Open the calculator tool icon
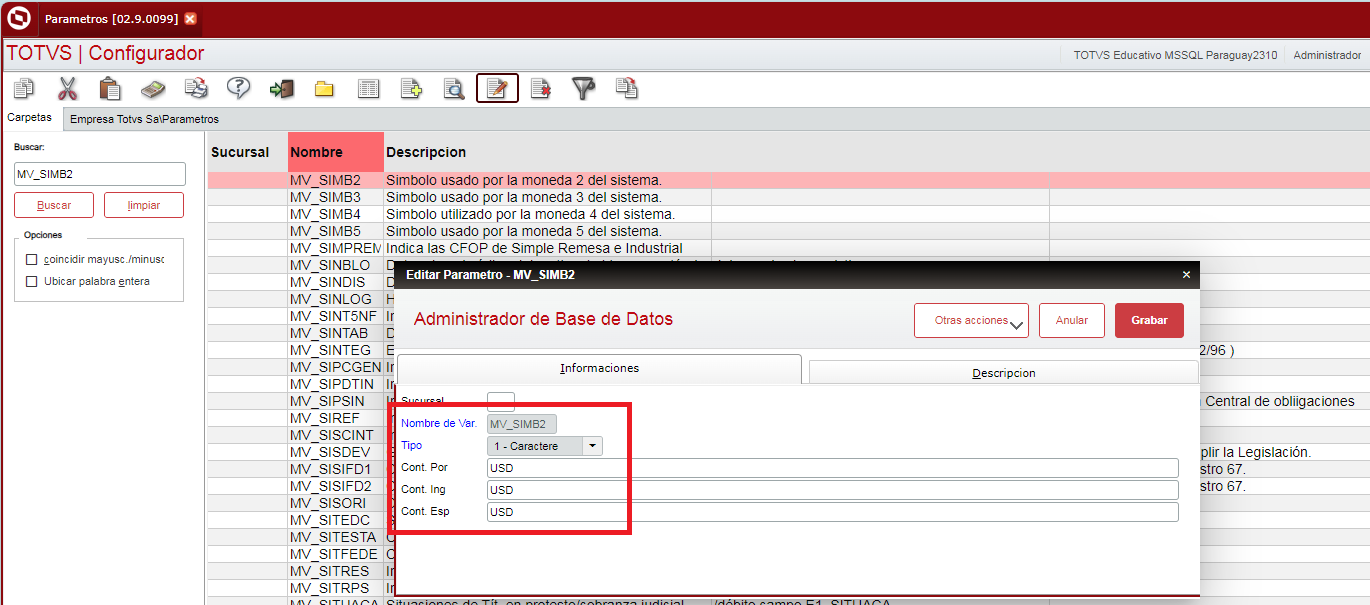This screenshot has height=605, width=1370. click(x=153, y=89)
